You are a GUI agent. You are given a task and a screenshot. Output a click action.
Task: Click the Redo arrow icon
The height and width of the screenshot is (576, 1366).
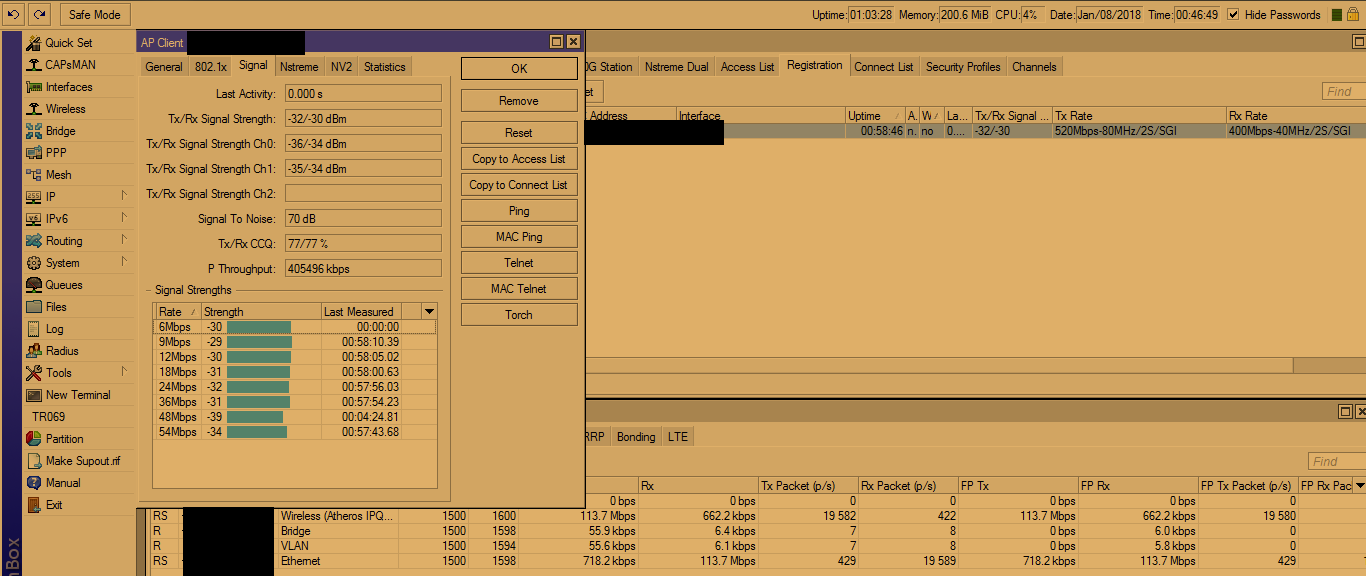39,14
